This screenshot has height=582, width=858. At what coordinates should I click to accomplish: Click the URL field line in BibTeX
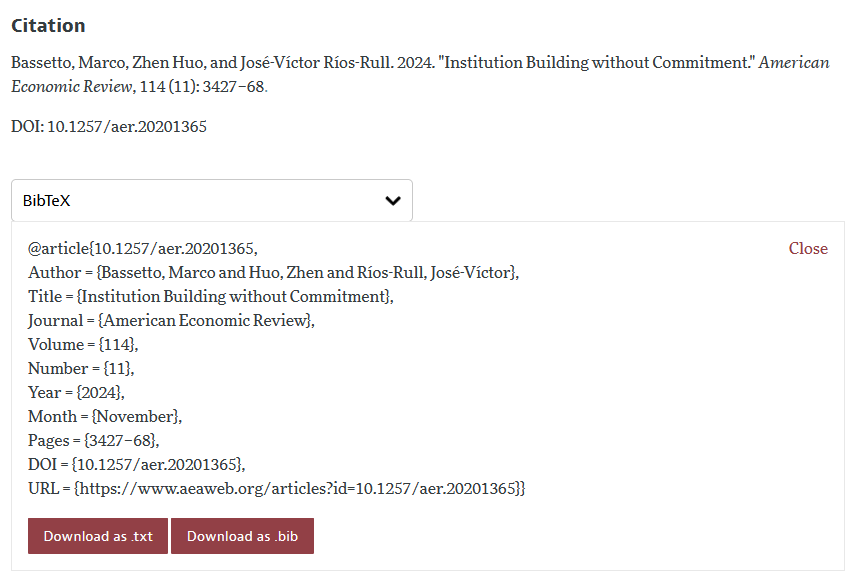coord(276,488)
